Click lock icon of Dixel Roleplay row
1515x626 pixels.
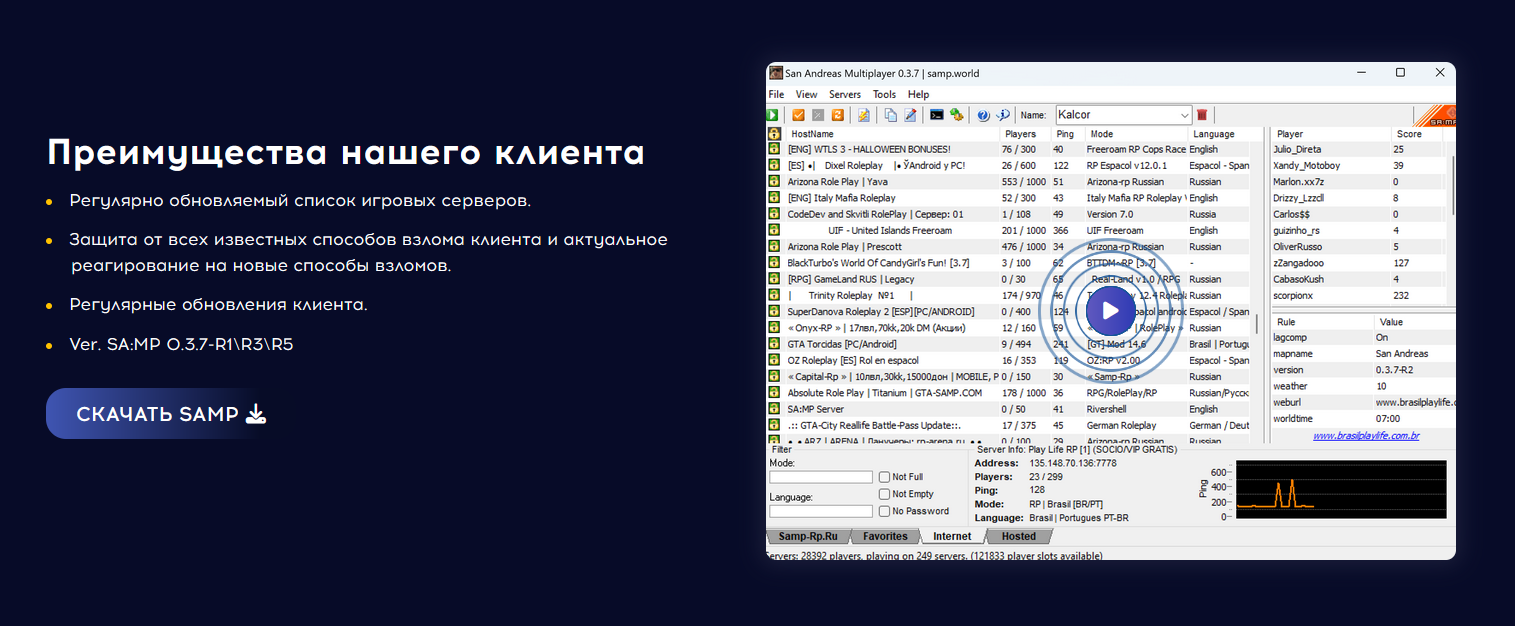pyautogui.click(x=773, y=165)
